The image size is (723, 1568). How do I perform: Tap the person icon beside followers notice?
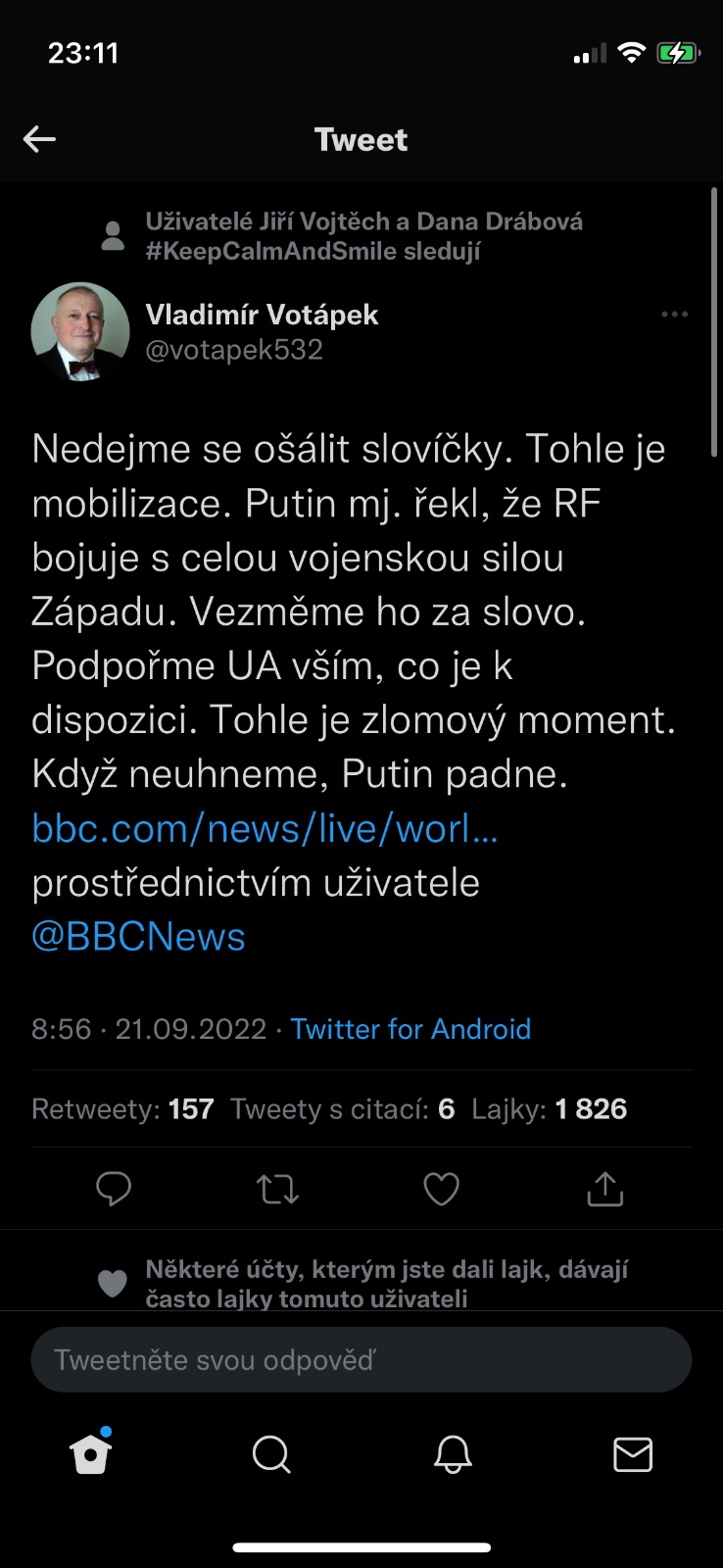[x=114, y=236]
